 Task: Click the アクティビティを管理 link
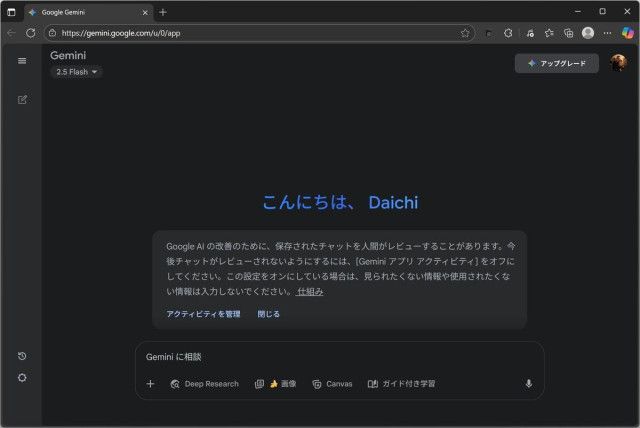click(203, 314)
